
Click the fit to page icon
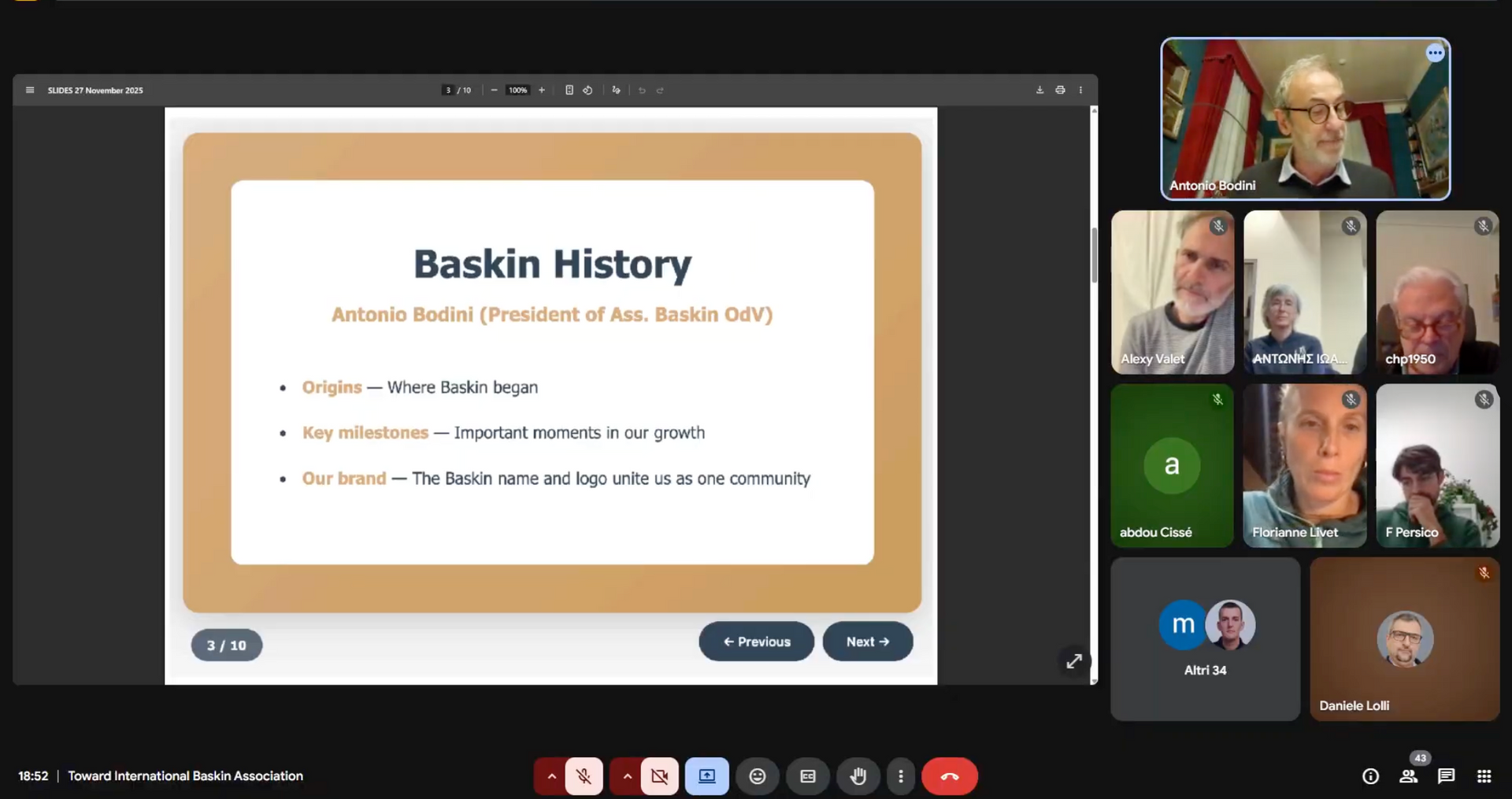tap(569, 91)
